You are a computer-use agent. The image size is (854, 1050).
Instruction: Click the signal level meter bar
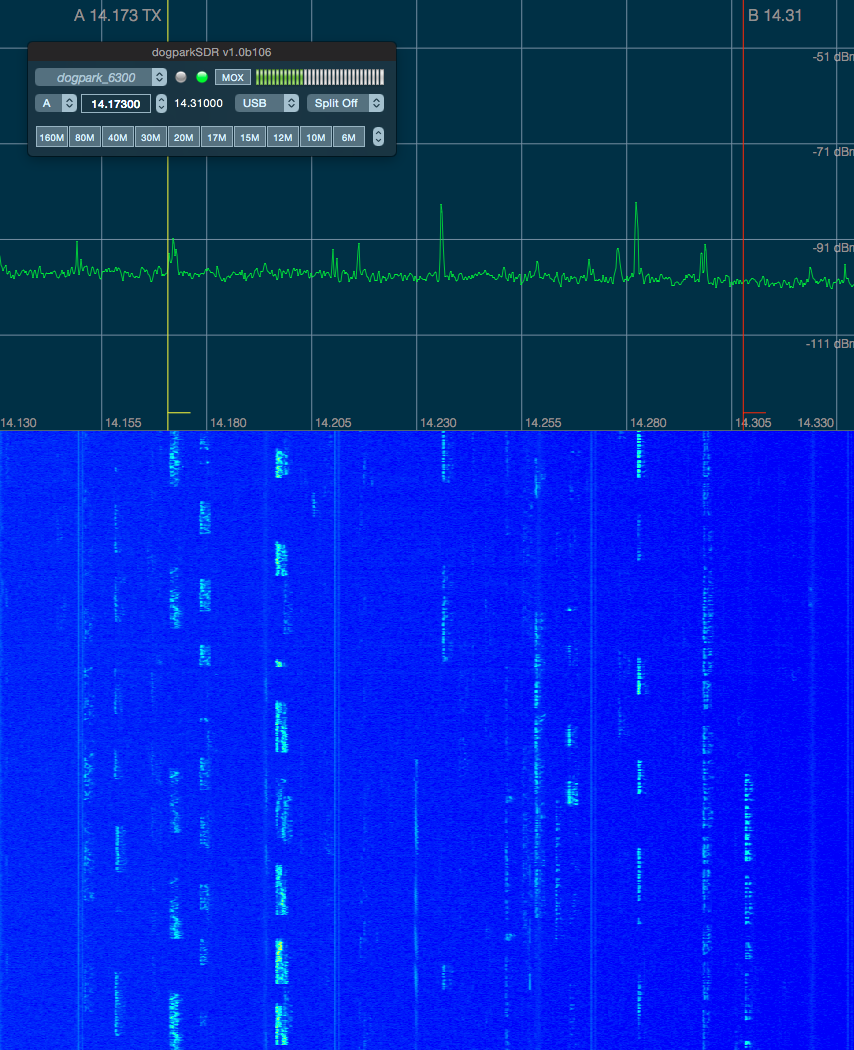tap(319, 77)
